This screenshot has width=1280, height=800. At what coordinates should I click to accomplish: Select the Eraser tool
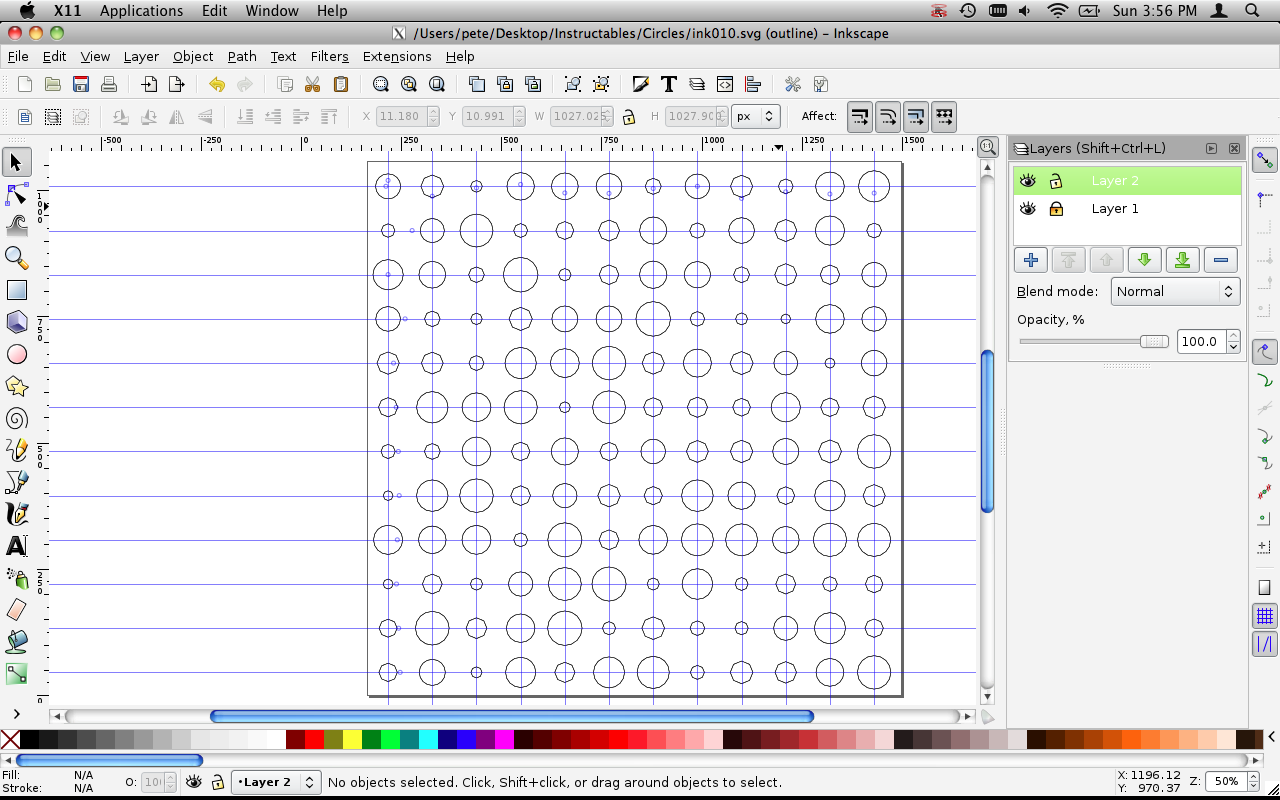coord(16,610)
